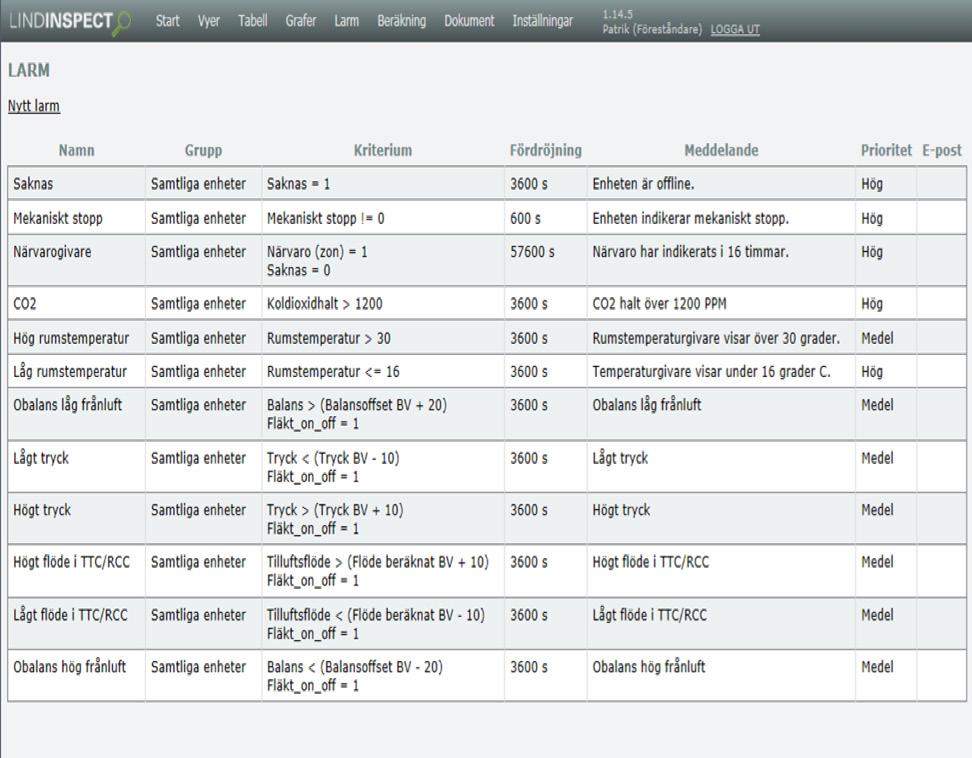Go to the Tabell page
Screen dimensions: 972x758
click(252, 21)
